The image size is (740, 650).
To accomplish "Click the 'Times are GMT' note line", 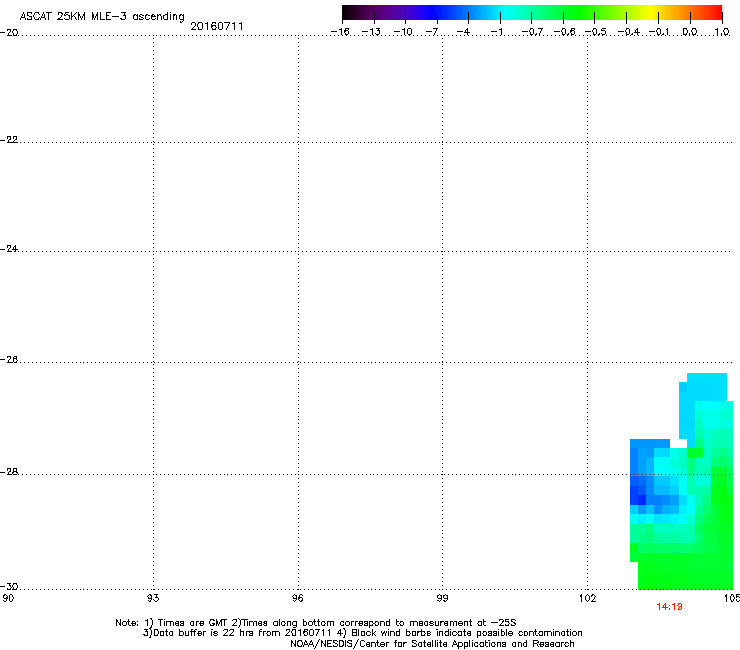I will tap(316, 623).
